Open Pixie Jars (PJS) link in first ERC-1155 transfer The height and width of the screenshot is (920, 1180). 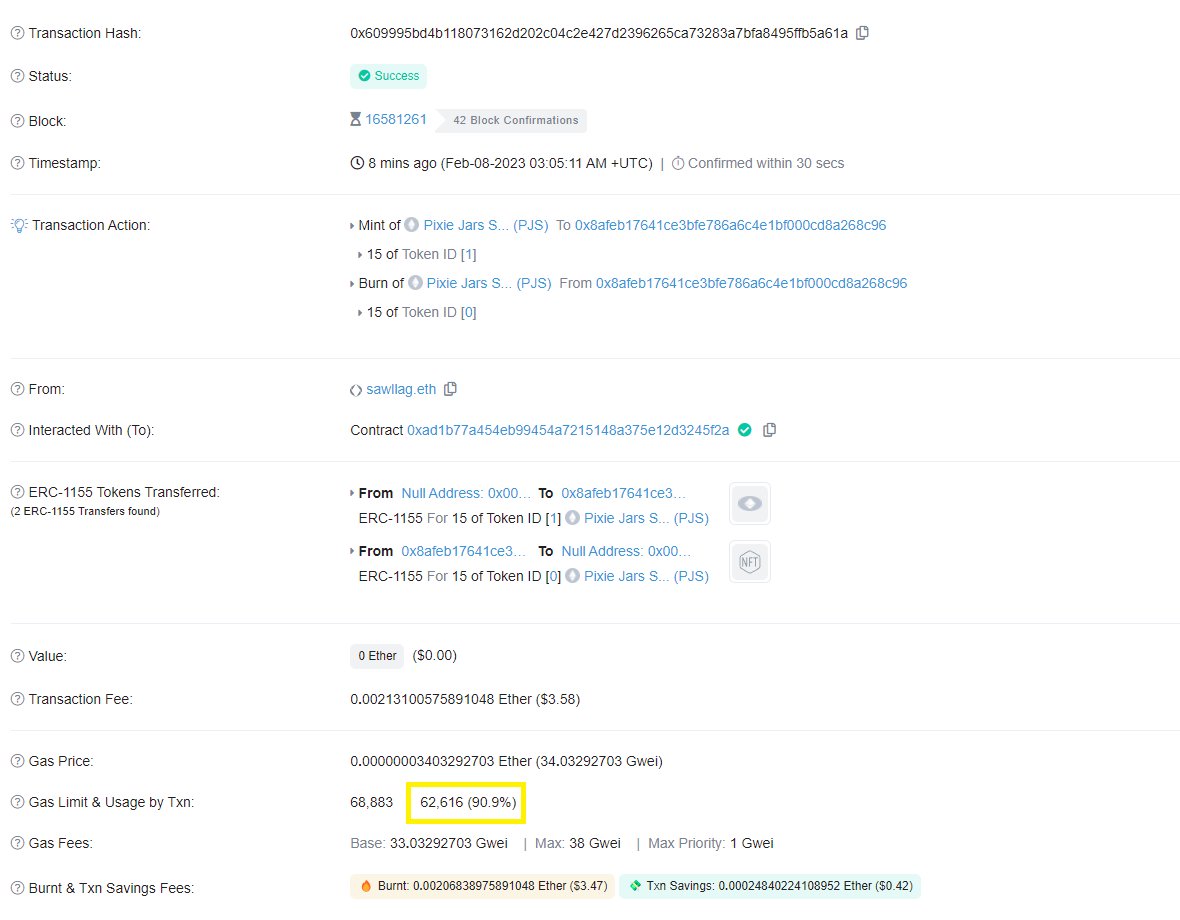coord(646,518)
